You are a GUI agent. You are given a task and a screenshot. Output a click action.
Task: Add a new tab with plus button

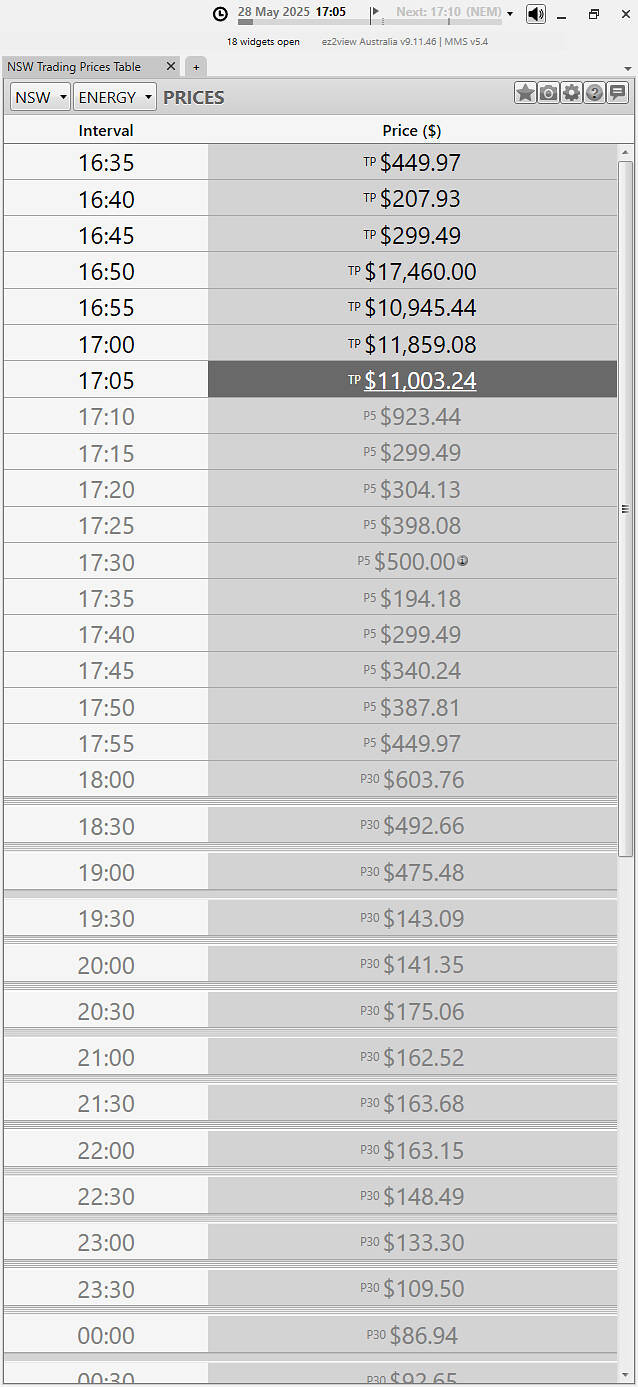coord(196,67)
